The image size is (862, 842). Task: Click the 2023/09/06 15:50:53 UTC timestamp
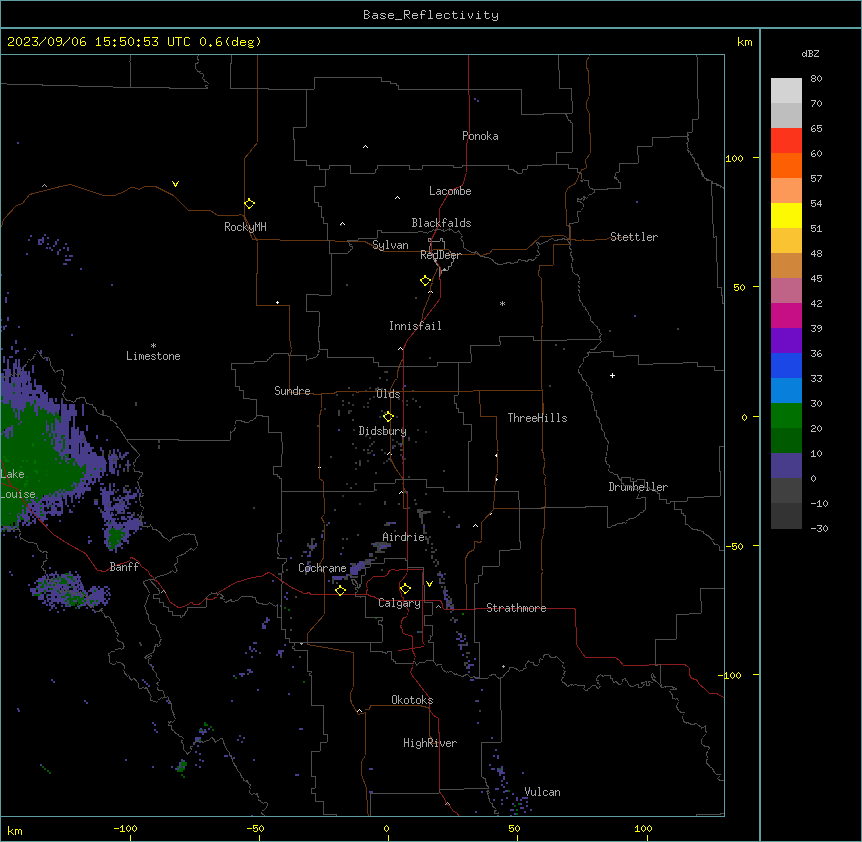coord(99,42)
